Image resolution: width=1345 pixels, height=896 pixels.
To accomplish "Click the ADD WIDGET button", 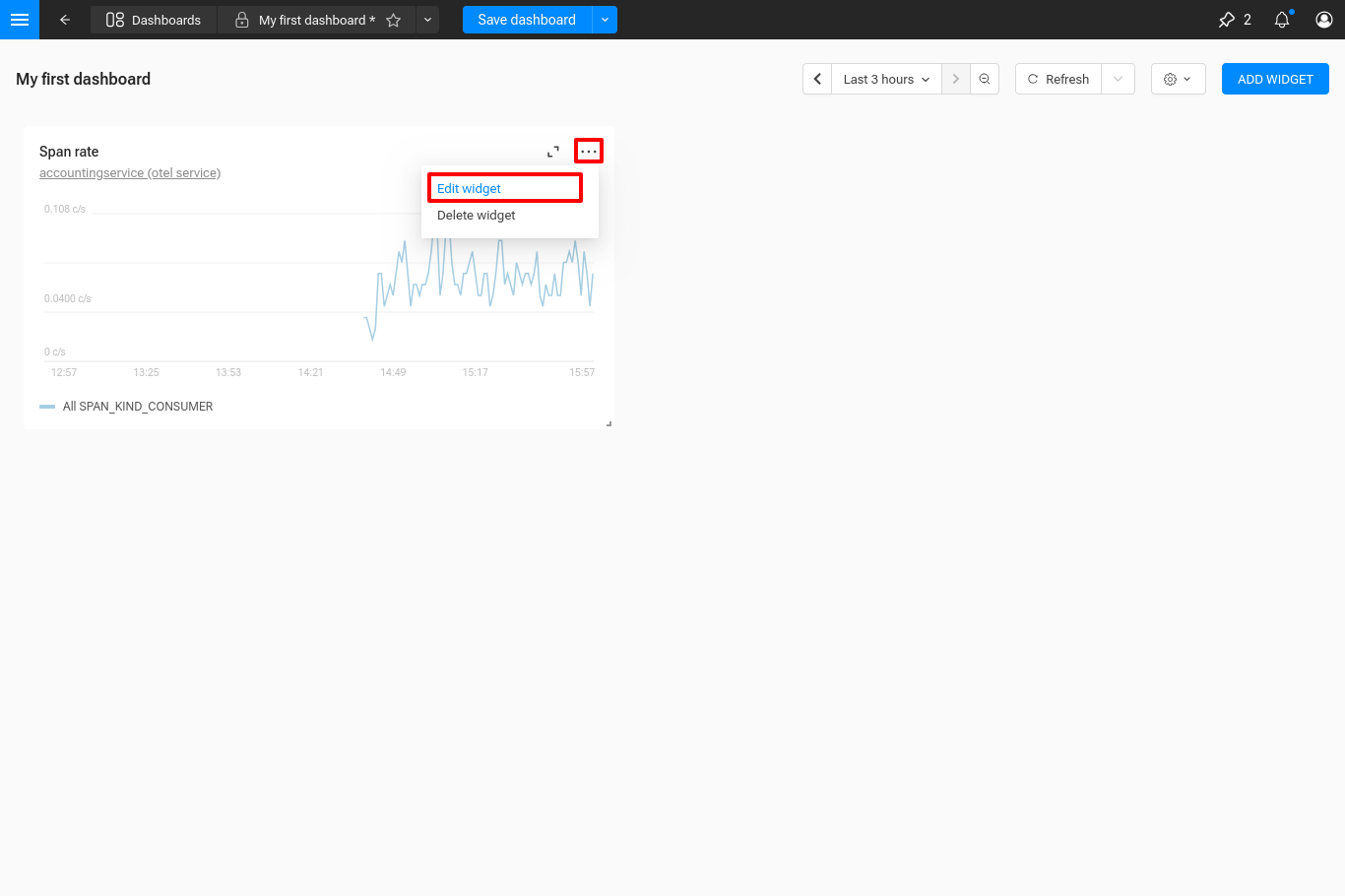I will (1275, 79).
